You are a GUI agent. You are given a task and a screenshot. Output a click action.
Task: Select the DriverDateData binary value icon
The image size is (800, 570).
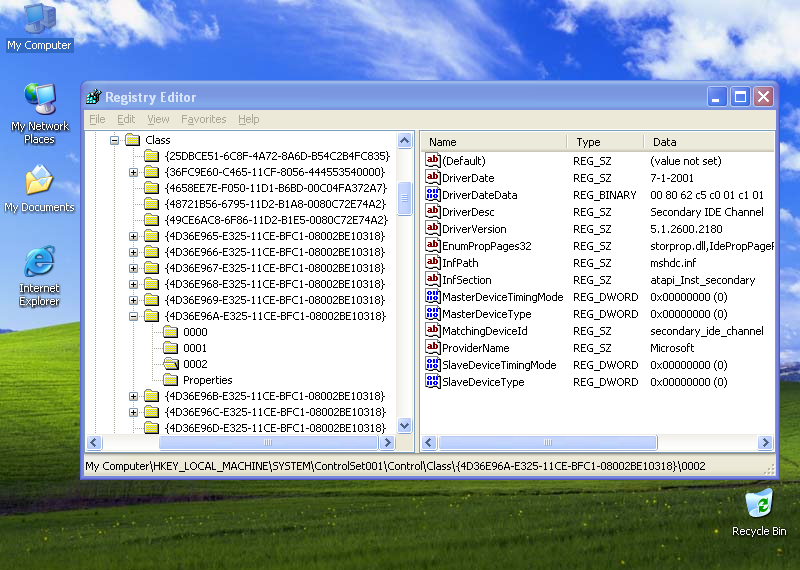pyautogui.click(x=432, y=194)
